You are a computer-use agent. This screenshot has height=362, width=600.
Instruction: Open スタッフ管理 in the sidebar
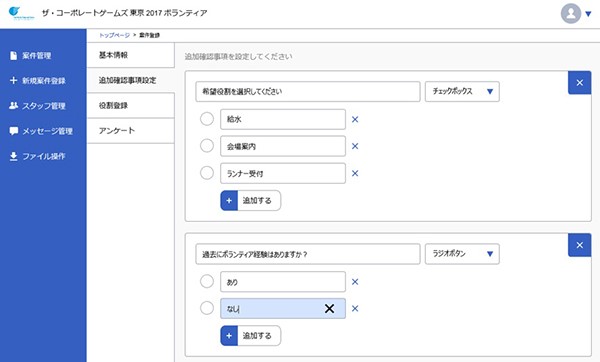(44, 106)
